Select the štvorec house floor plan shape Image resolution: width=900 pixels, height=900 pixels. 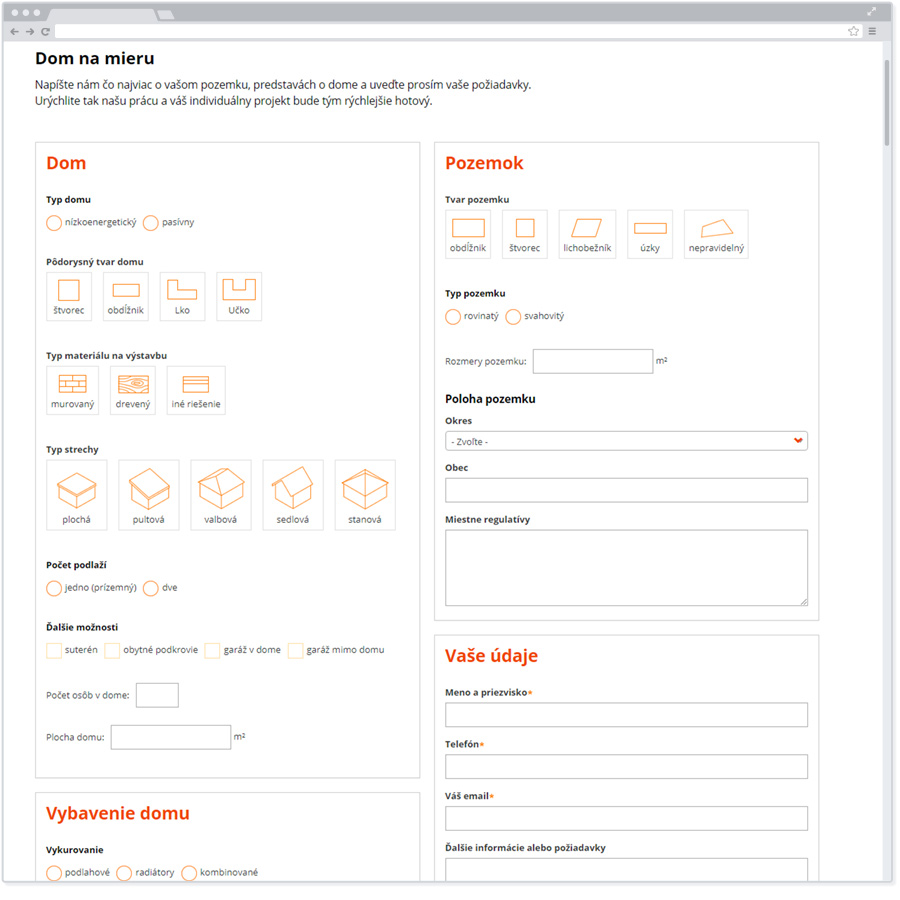[69, 296]
